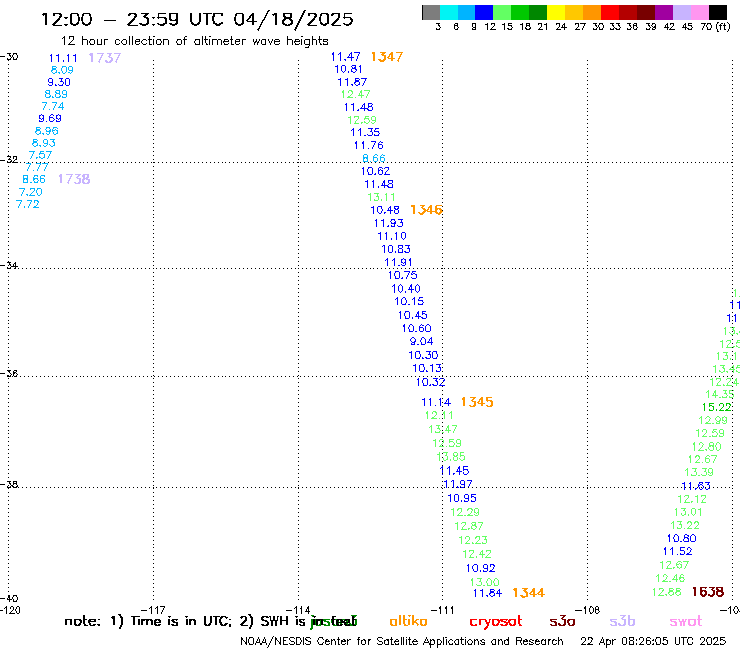Pick the pink swatch in the color scale
This screenshot has width=740, height=650.
(700, 12)
